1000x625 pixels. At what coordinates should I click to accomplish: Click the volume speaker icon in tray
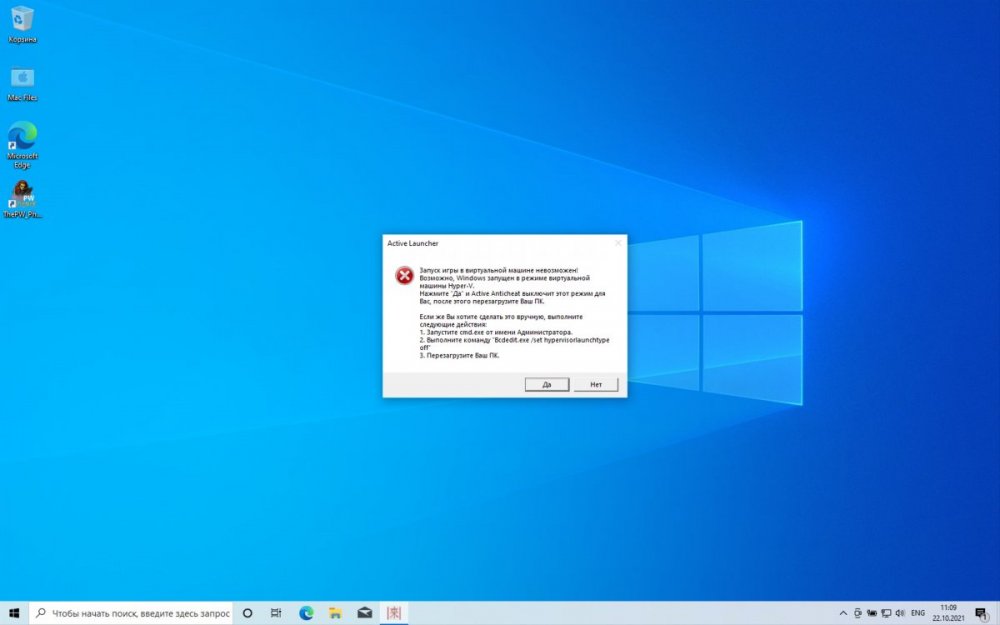[x=900, y=613]
